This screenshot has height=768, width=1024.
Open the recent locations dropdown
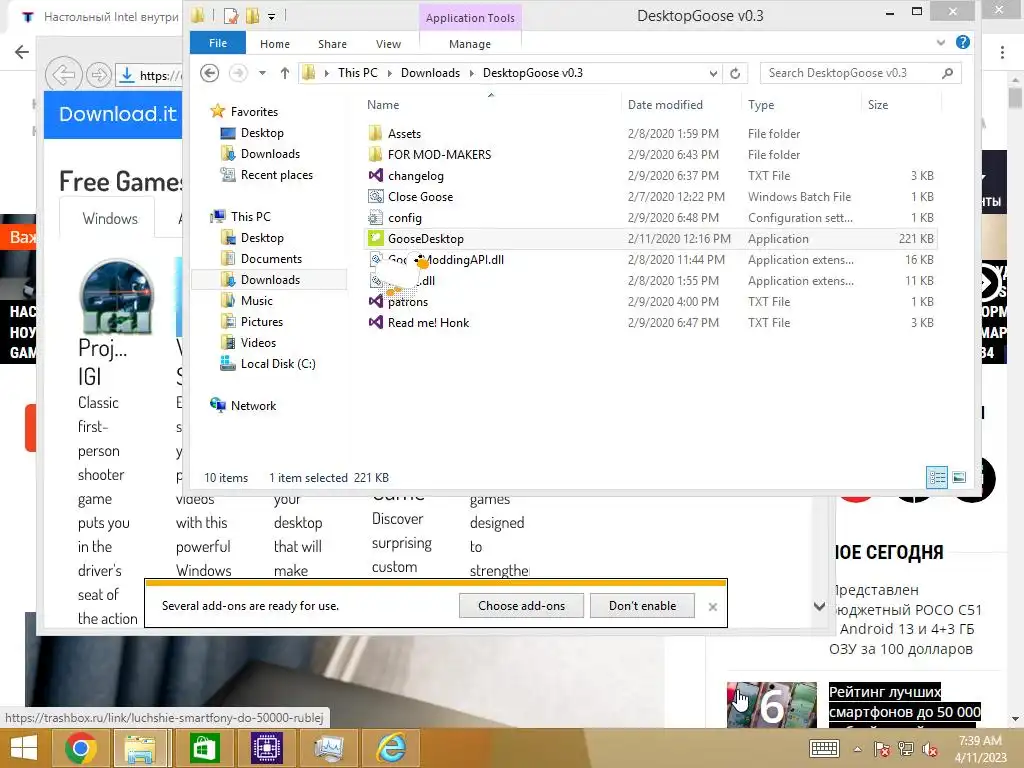(262, 73)
